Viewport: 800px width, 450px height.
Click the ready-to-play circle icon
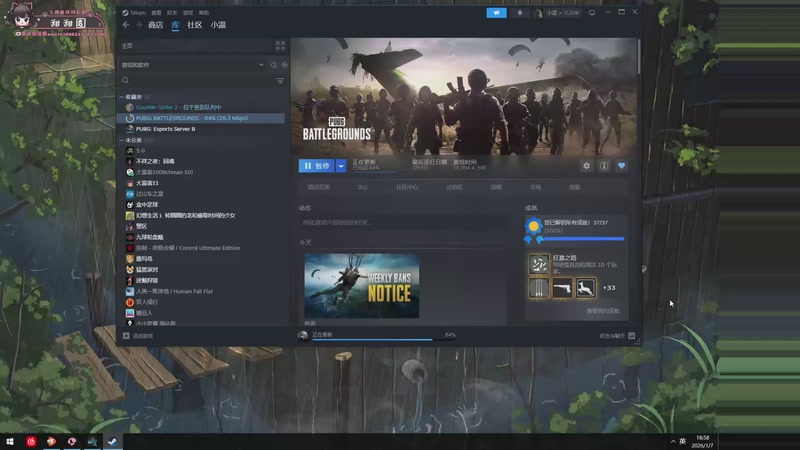tap(284, 65)
